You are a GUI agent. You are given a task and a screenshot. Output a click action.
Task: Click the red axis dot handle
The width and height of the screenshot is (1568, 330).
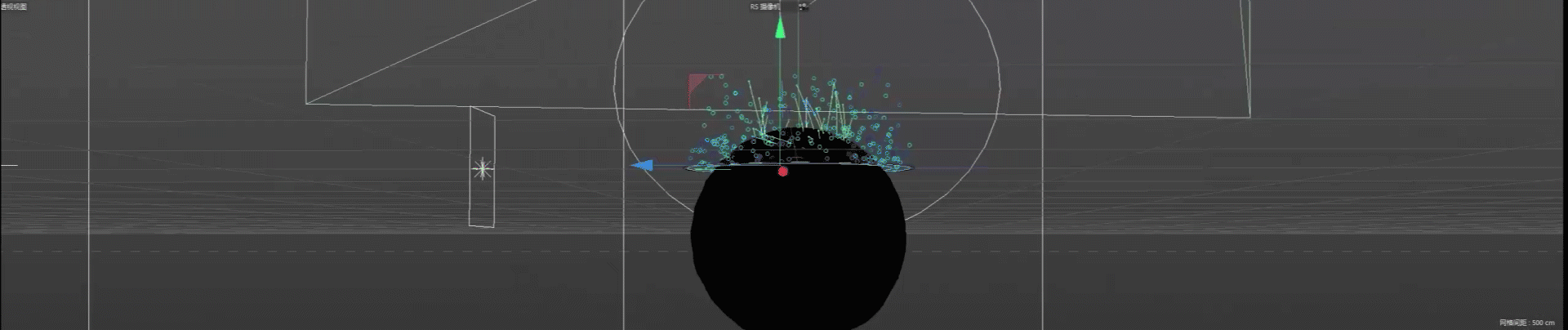[783, 172]
